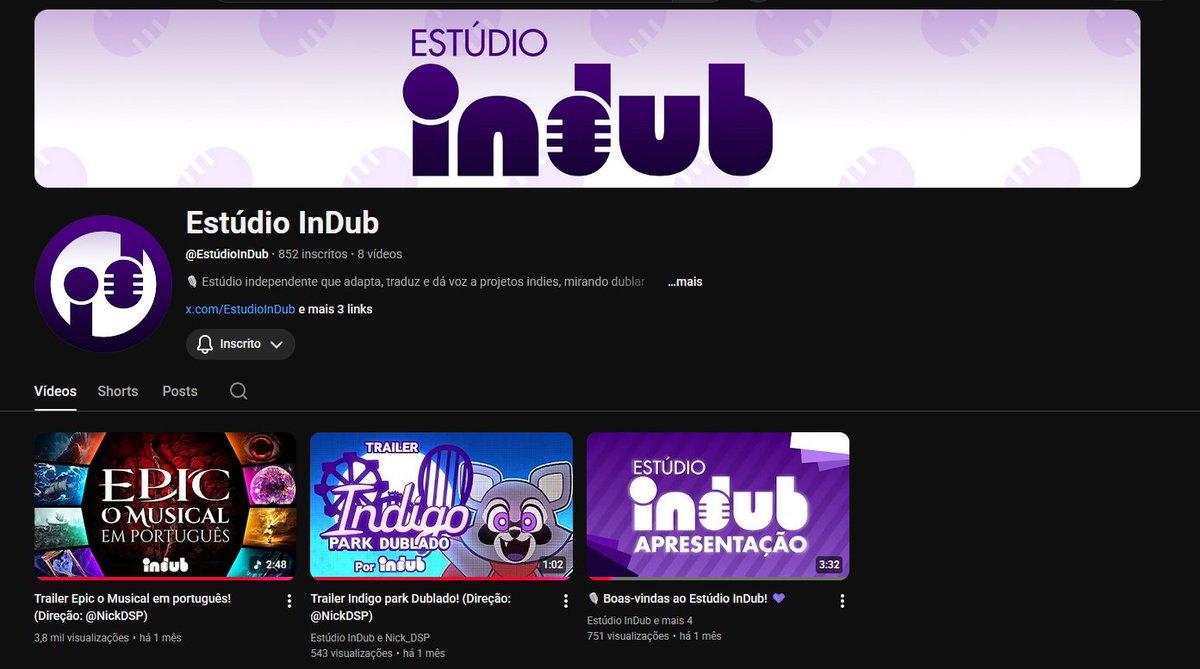Click the Inscrito subscription button

[x=240, y=343]
